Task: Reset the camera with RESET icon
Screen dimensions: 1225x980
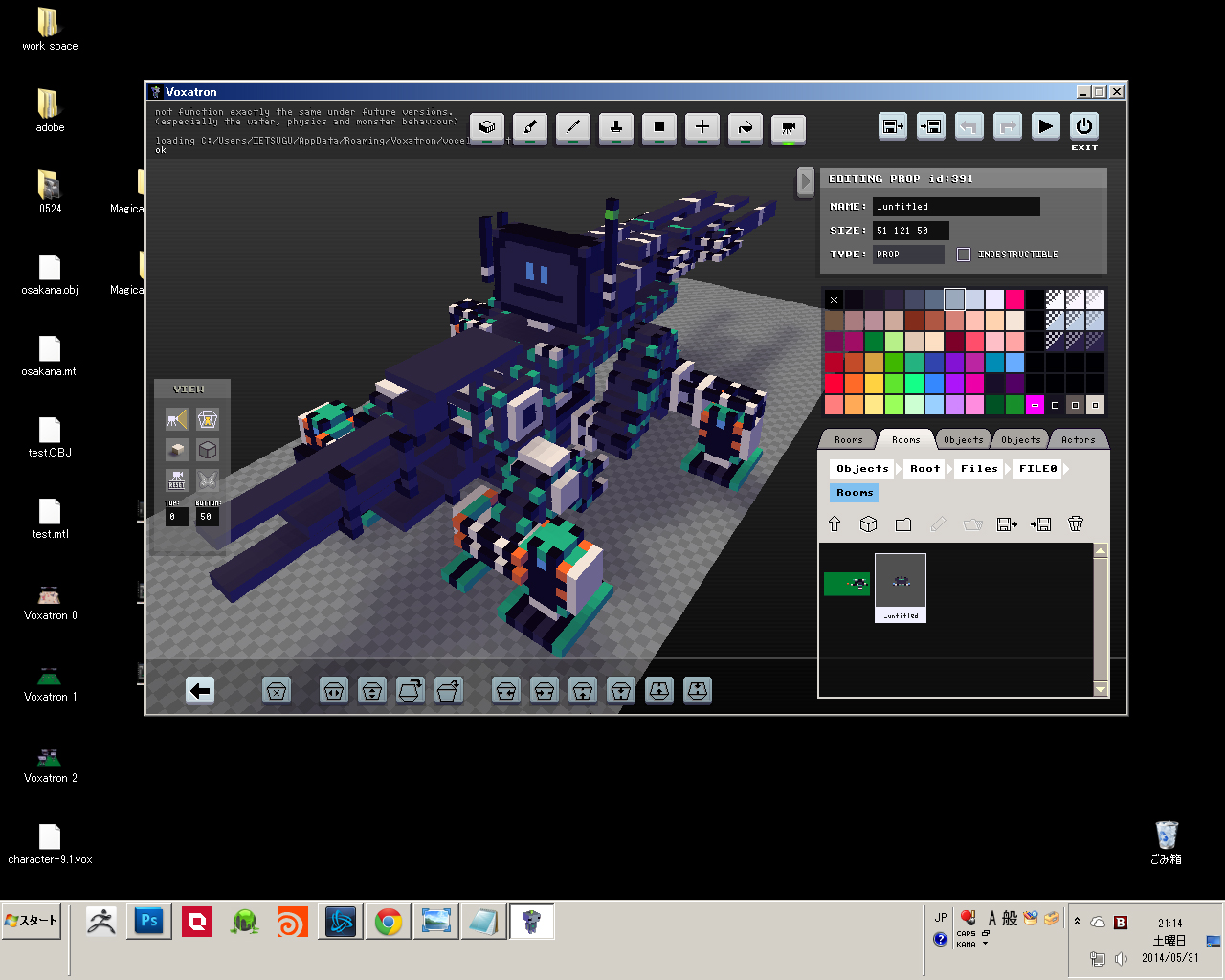Action: pos(177,480)
